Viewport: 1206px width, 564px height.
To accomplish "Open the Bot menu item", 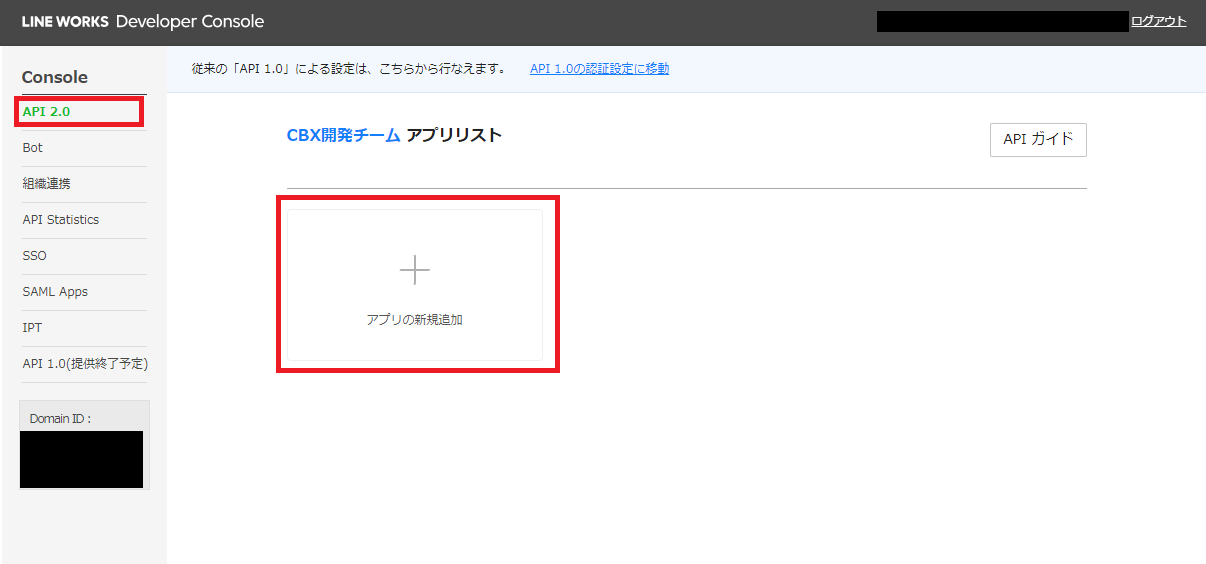I will point(33,148).
